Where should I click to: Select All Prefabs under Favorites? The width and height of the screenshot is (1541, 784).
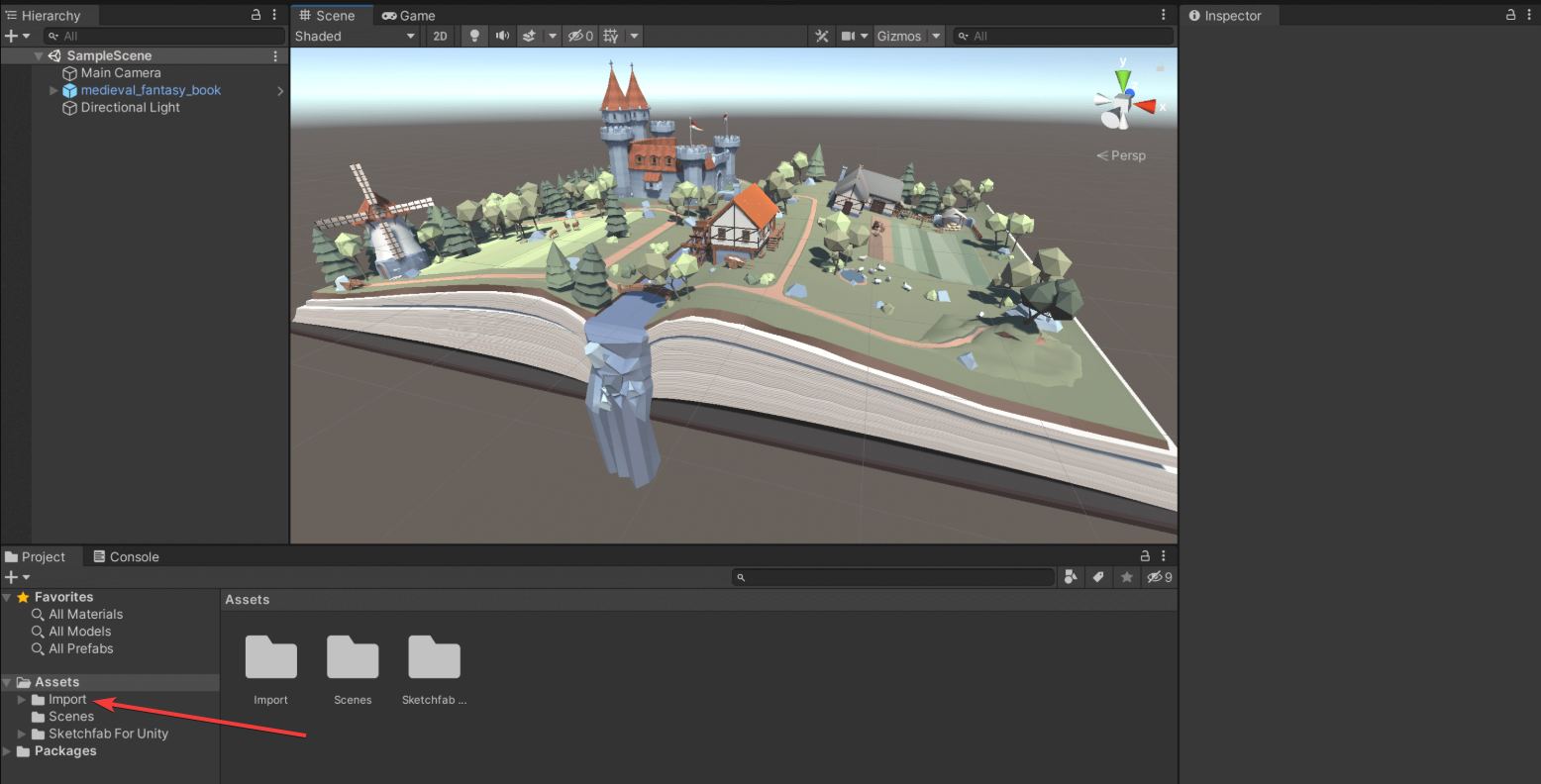pyautogui.click(x=80, y=648)
